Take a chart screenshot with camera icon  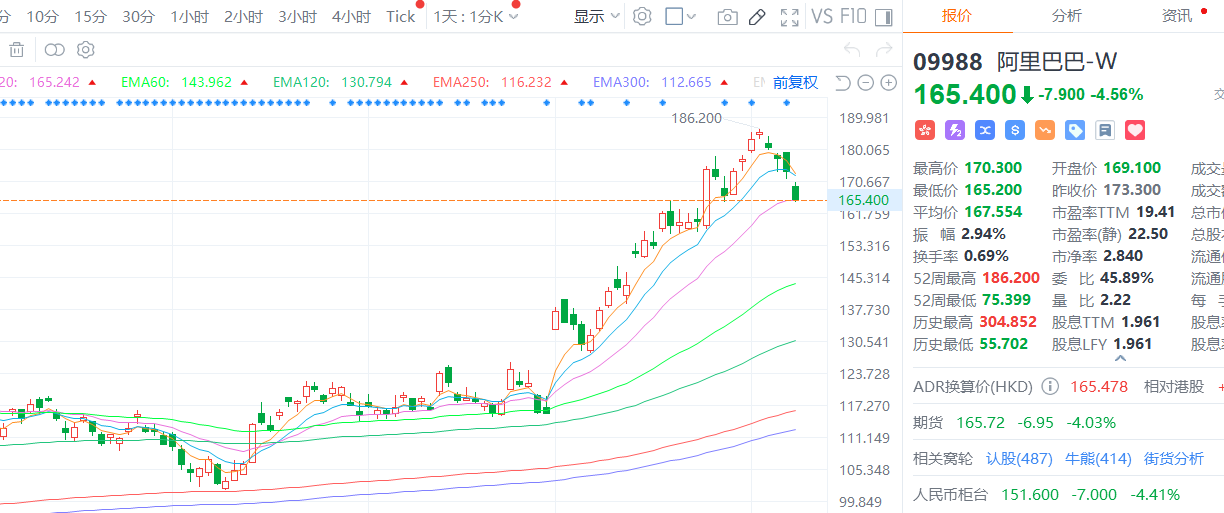(x=728, y=17)
